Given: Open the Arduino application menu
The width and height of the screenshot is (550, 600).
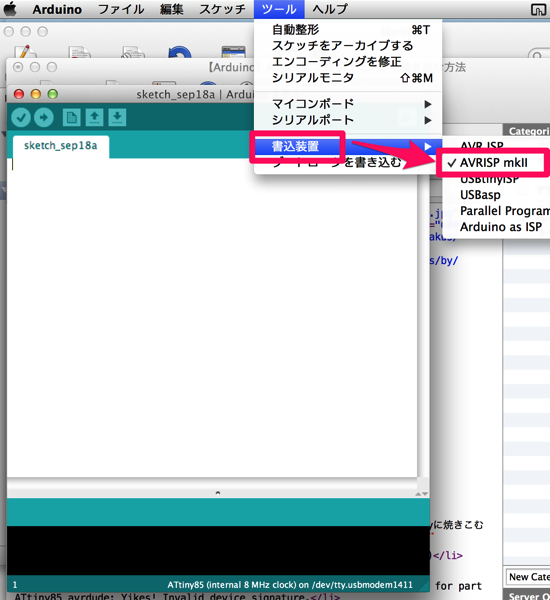Looking at the screenshot, I should click(x=57, y=9).
